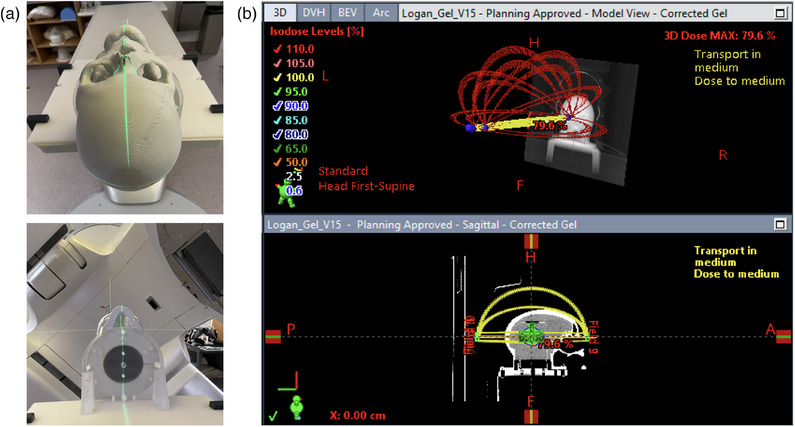Toggle the 95.0 isodose level checkmark
795x427 pixels.
(x=277, y=92)
